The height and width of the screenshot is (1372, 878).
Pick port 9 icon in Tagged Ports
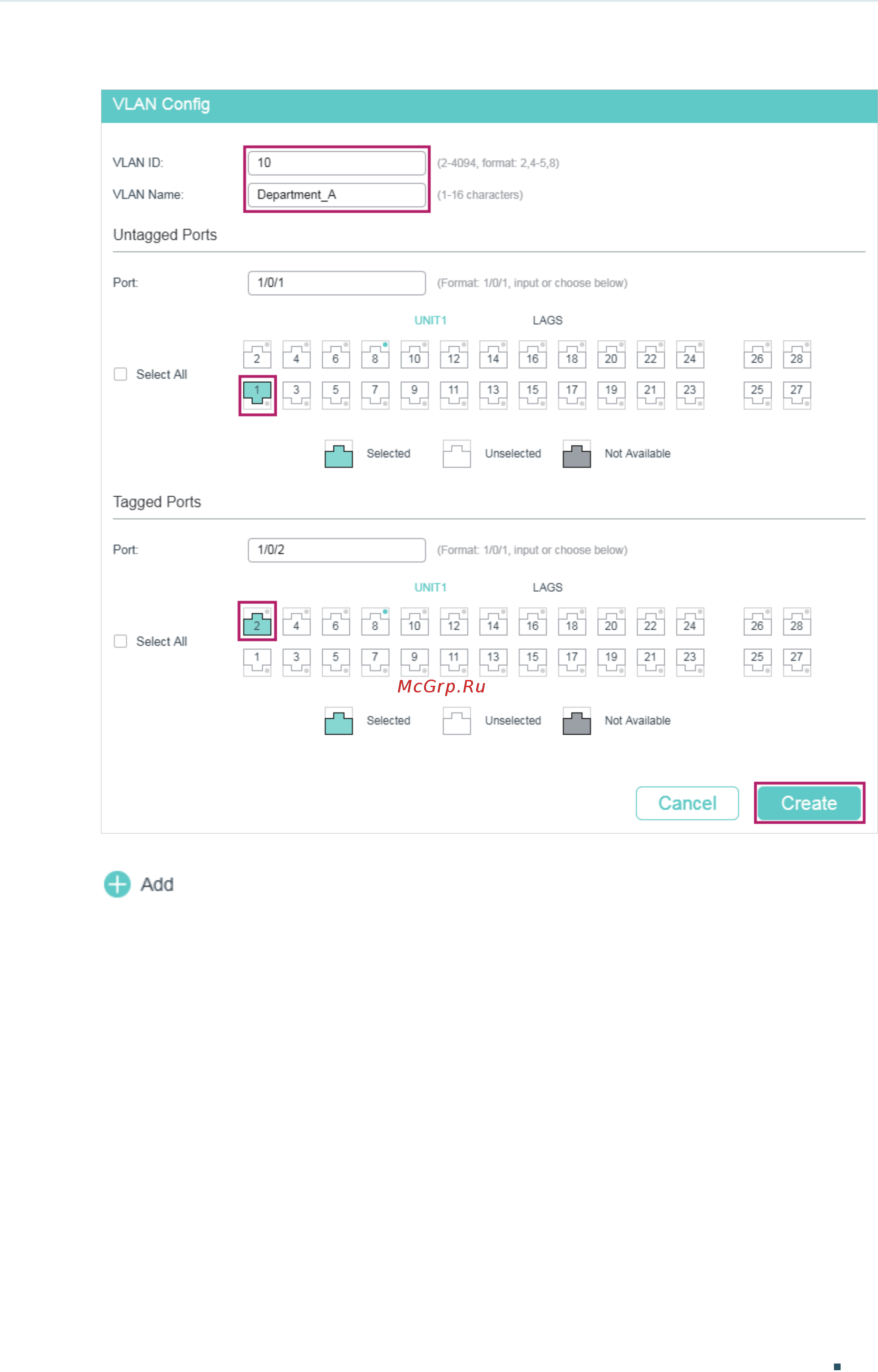[x=414, y=662]
